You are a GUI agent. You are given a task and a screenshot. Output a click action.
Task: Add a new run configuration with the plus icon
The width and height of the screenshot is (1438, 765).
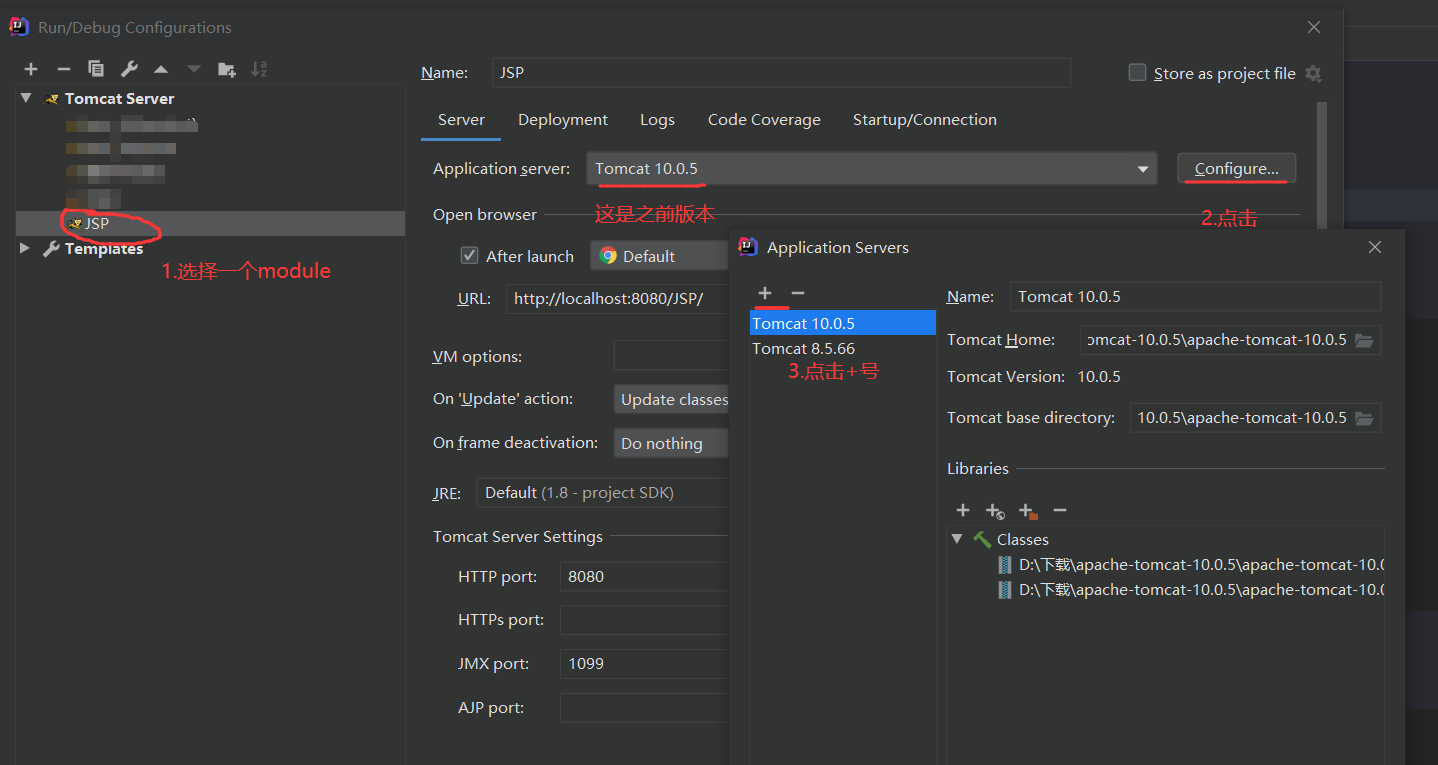(x=30, y=69)
